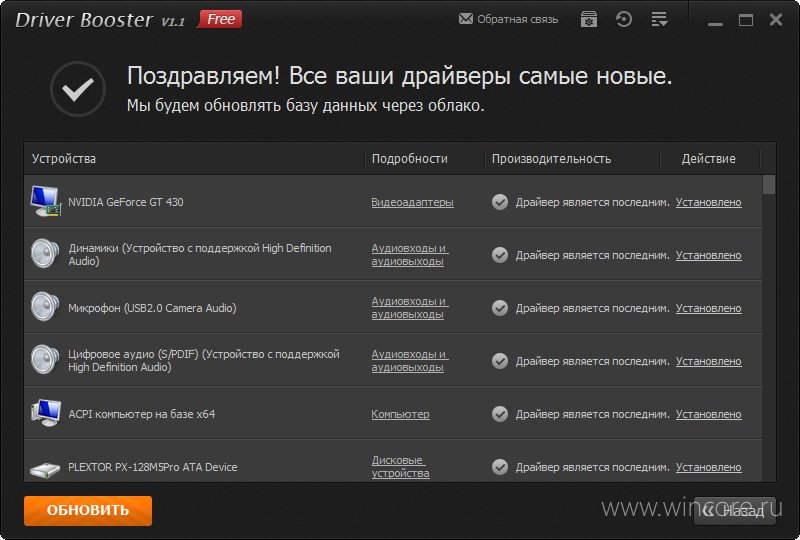Click the Действие column header

(709, 159)
